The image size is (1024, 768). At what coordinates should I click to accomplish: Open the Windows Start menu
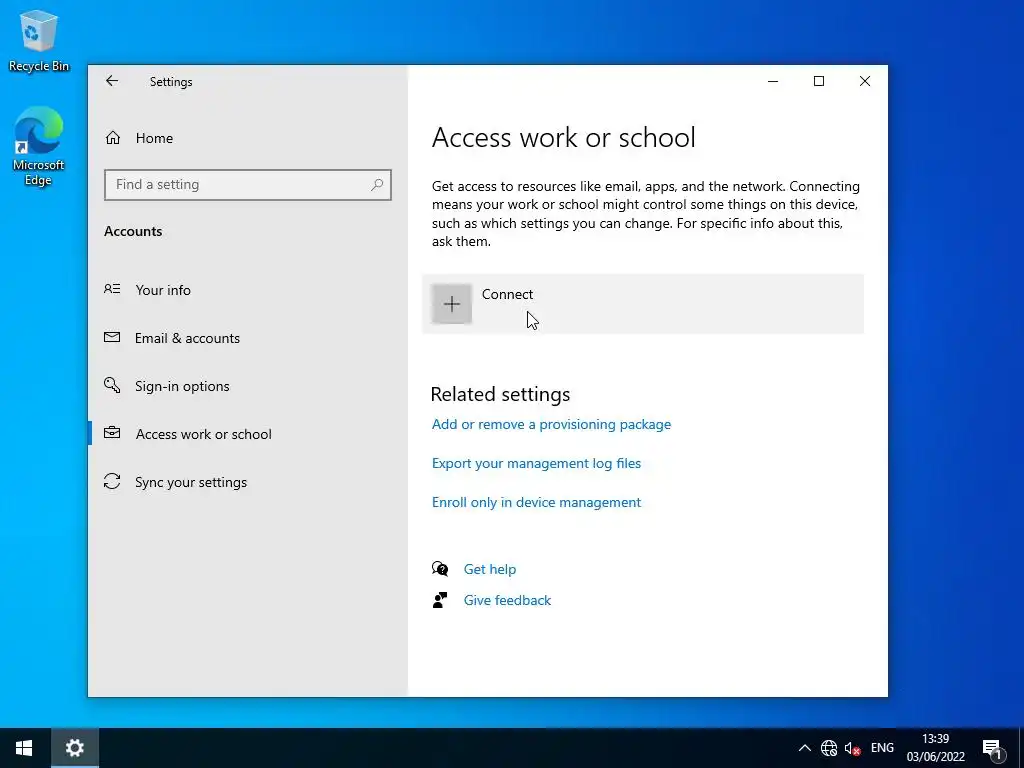tap(24, 748)
